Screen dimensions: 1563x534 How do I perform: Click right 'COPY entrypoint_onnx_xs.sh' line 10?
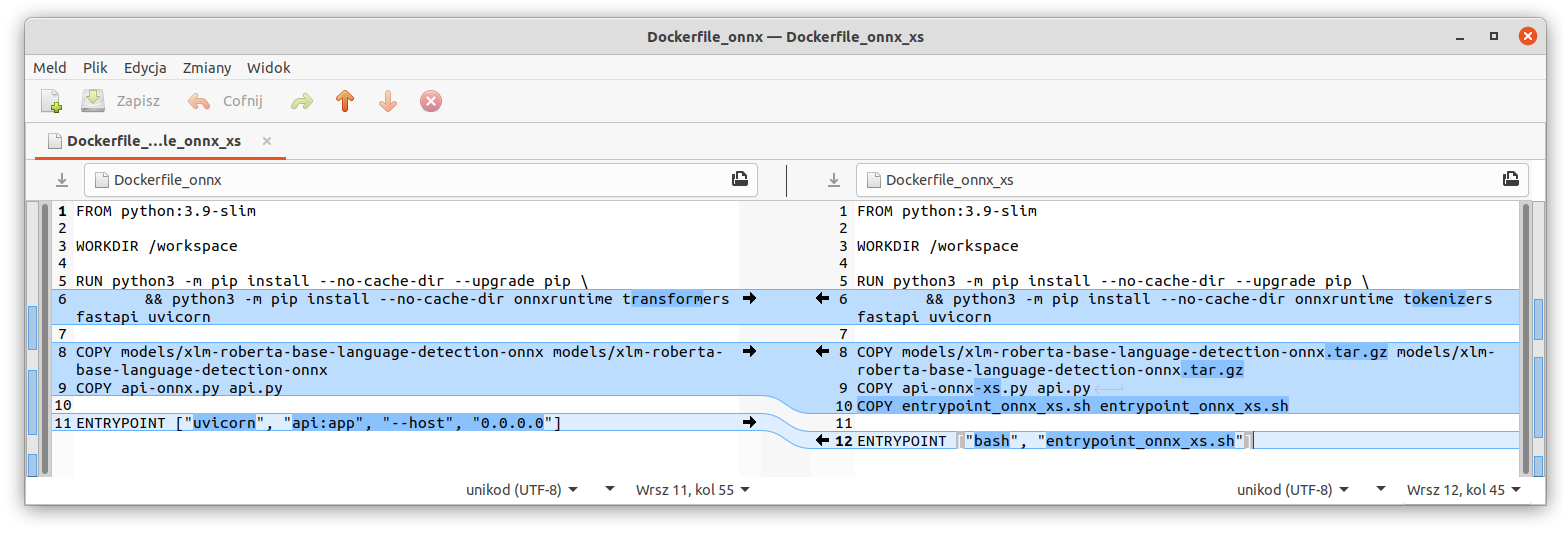pyautogui.click(x=1073, y=405)
